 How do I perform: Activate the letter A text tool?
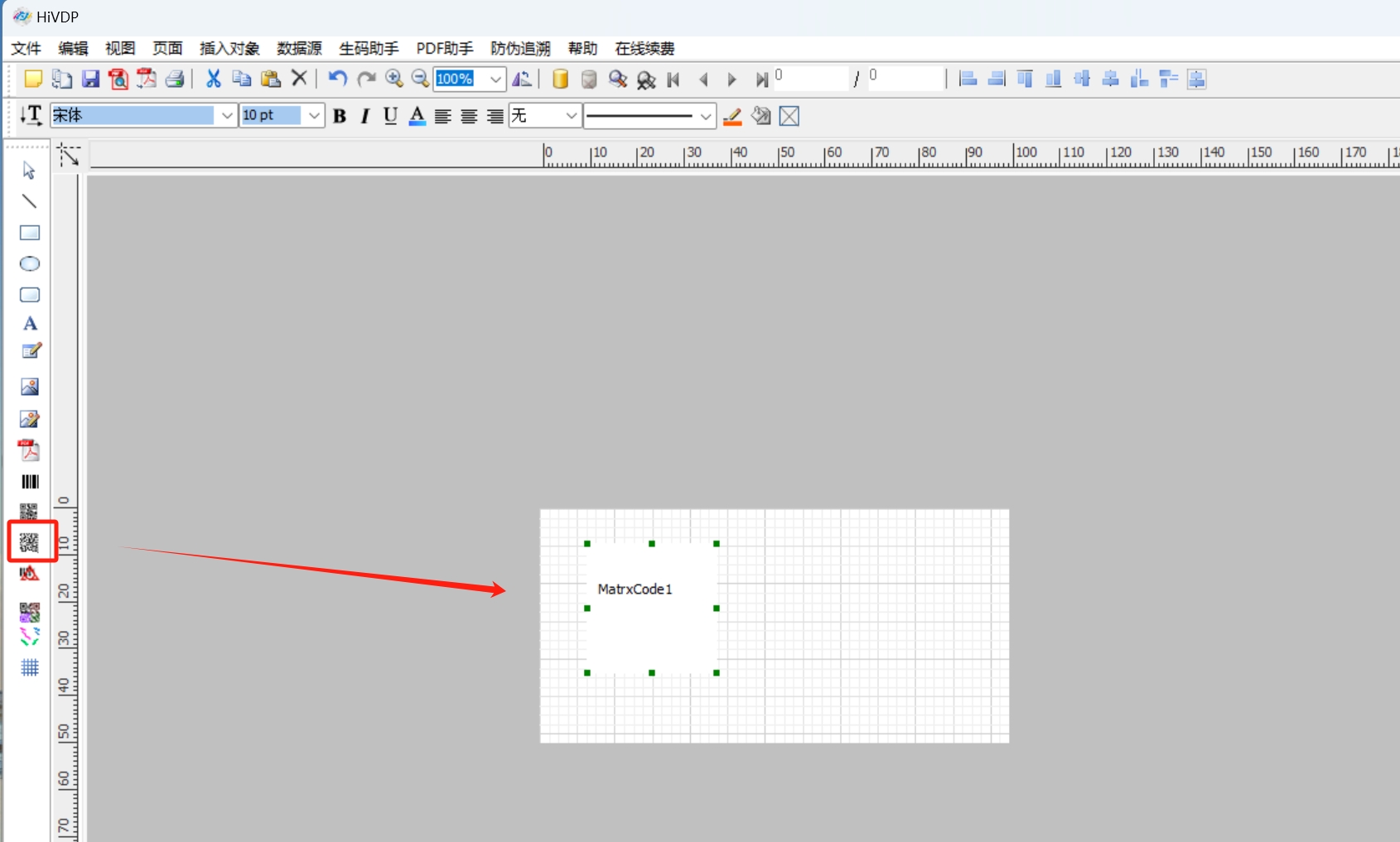point(30,324)
